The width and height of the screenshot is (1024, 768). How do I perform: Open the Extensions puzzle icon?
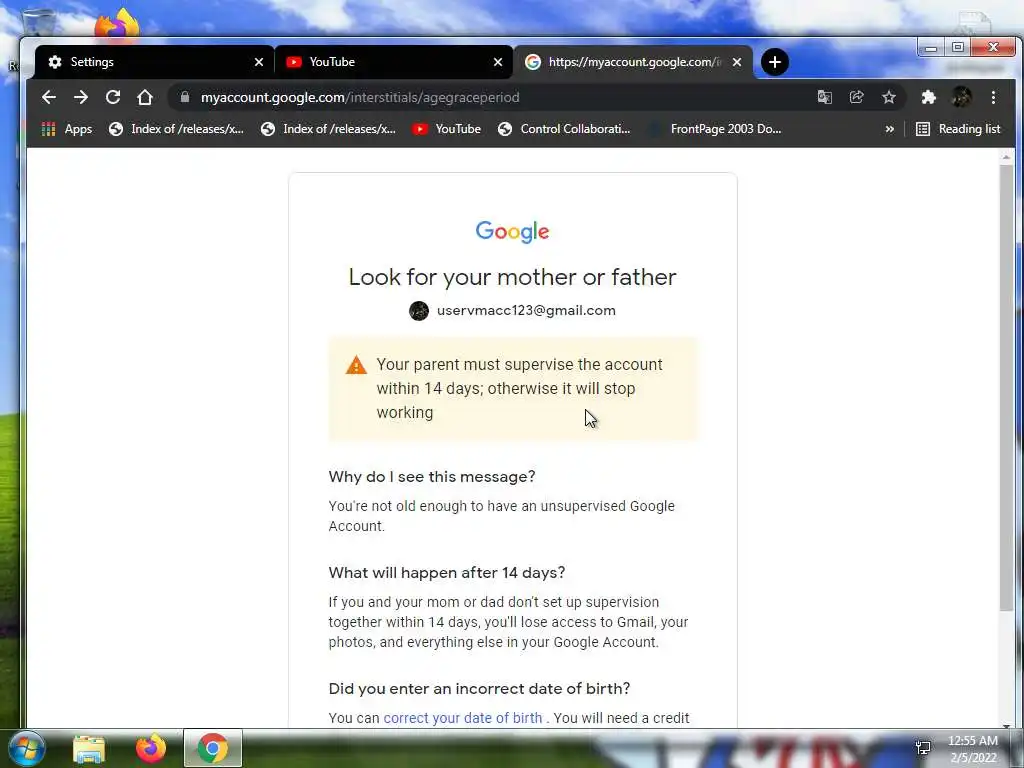(929, 97)
